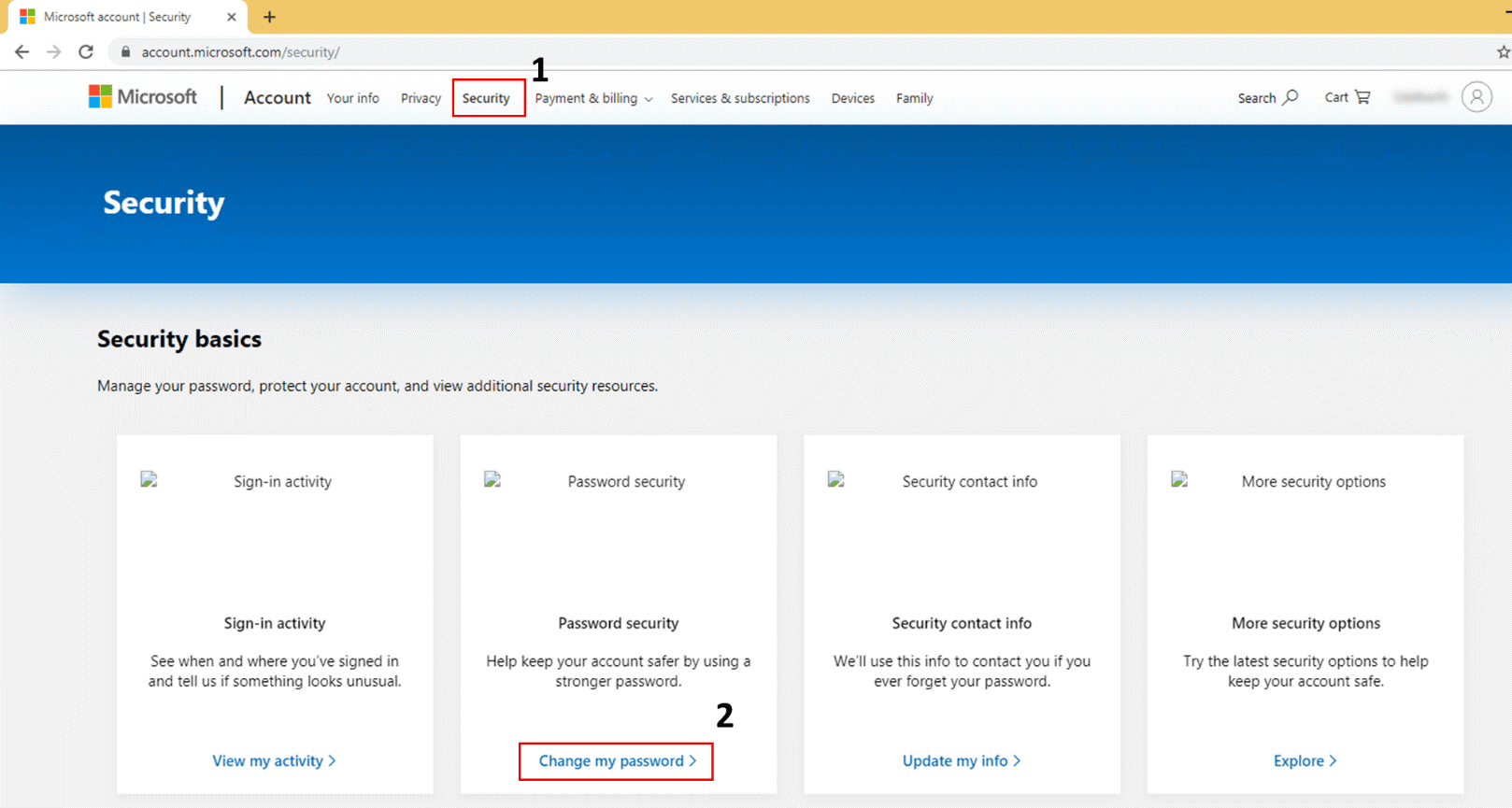Click the Search magnifier icon
Screen dimensions: 1512x808
(1291, 97)
